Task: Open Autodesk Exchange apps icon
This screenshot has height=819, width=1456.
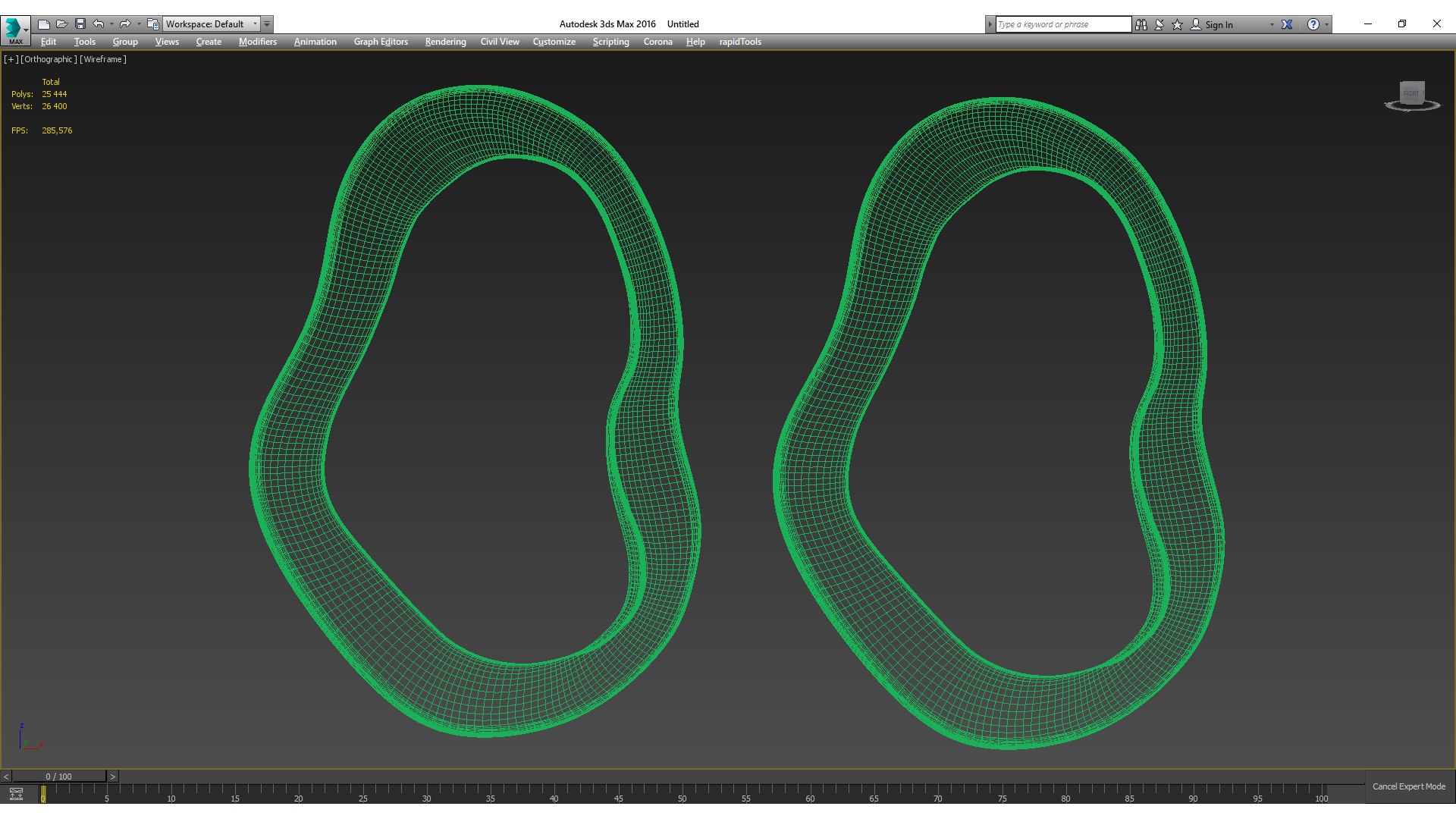Action: click(x=1287, y=24)
